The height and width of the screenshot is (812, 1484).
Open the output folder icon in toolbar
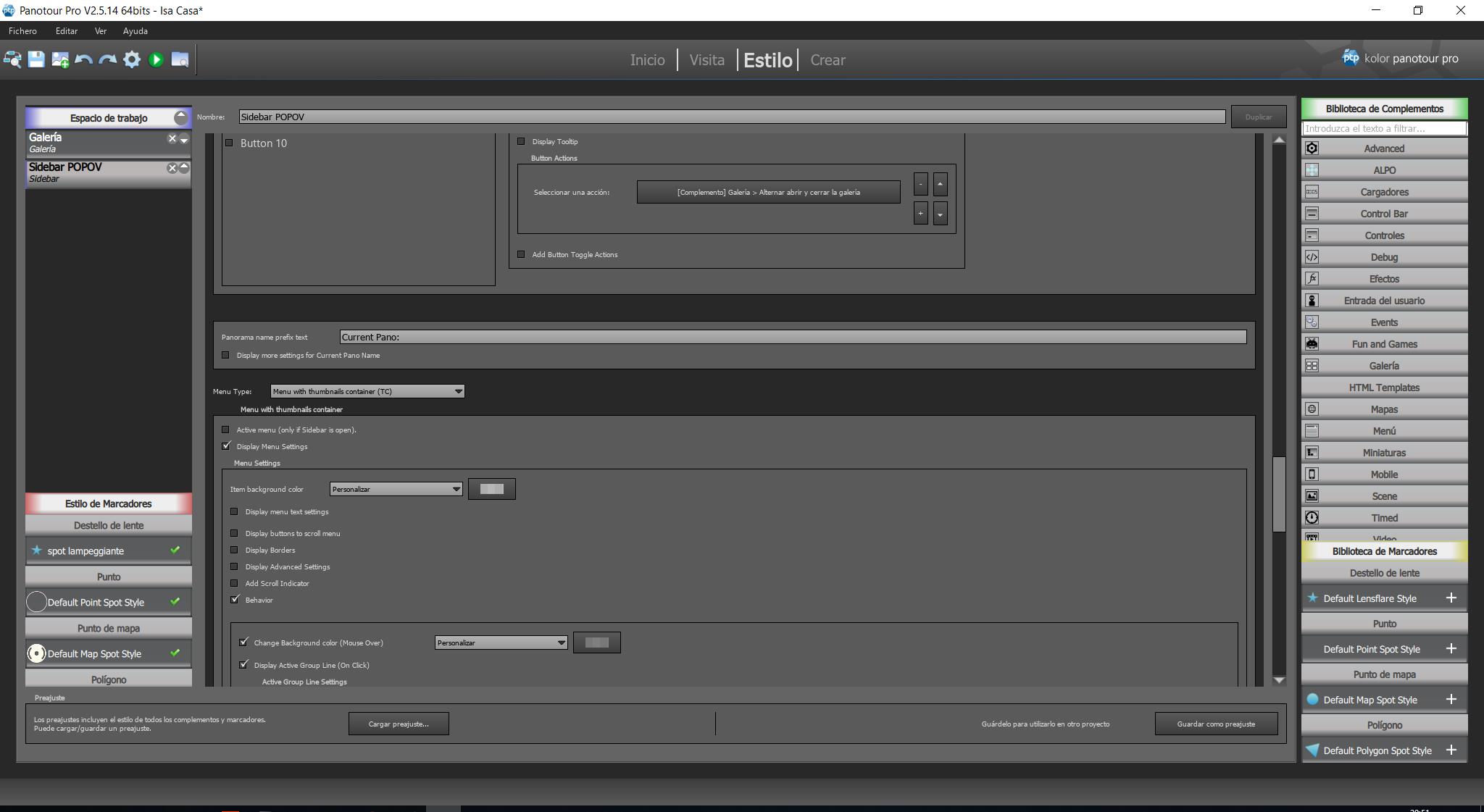[x=180, y=59]
